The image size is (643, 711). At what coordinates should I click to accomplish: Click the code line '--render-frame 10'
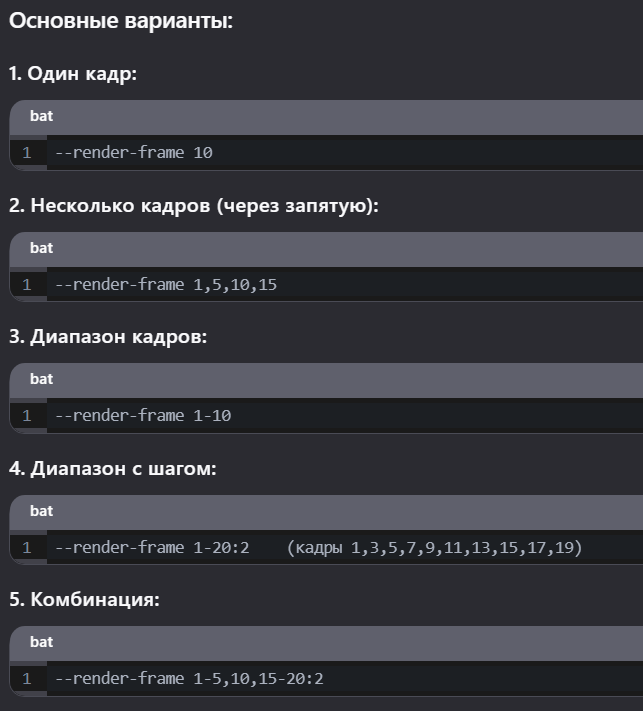pyautogui.click(x=133, y=153)
